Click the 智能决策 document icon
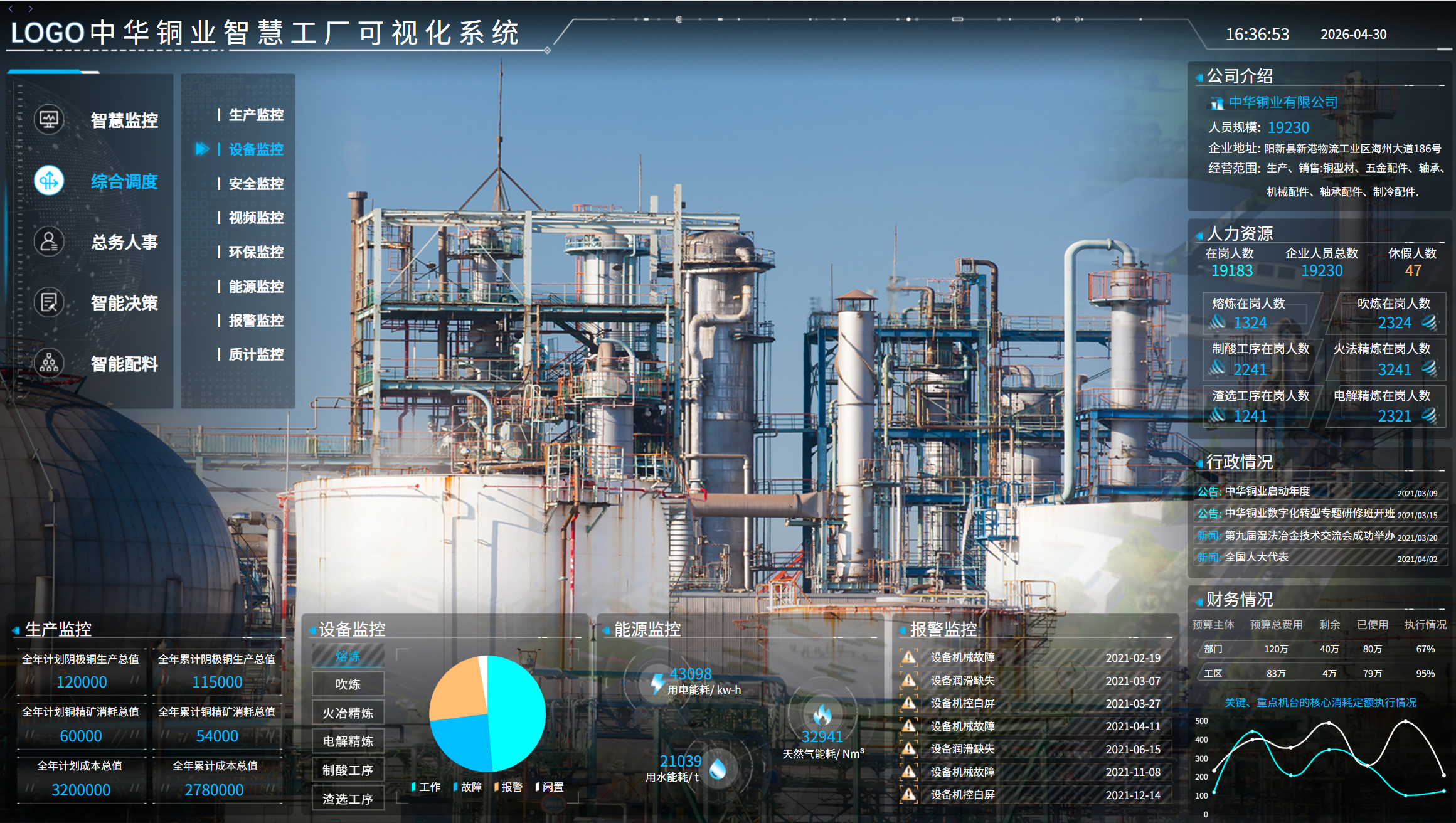This screenshot has width=1456, height=823. pos(49,302)
